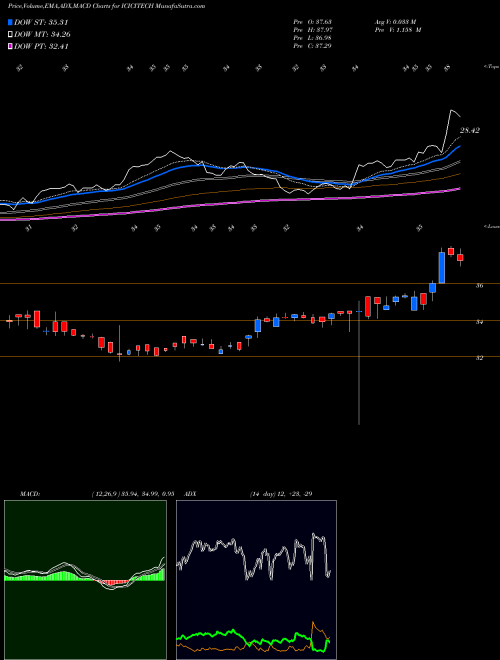The height and width of the screenshot is (660, 500).
Task: Click the tall blue candlestick near the chart's right edge
Action: click(x=441, y=267)
